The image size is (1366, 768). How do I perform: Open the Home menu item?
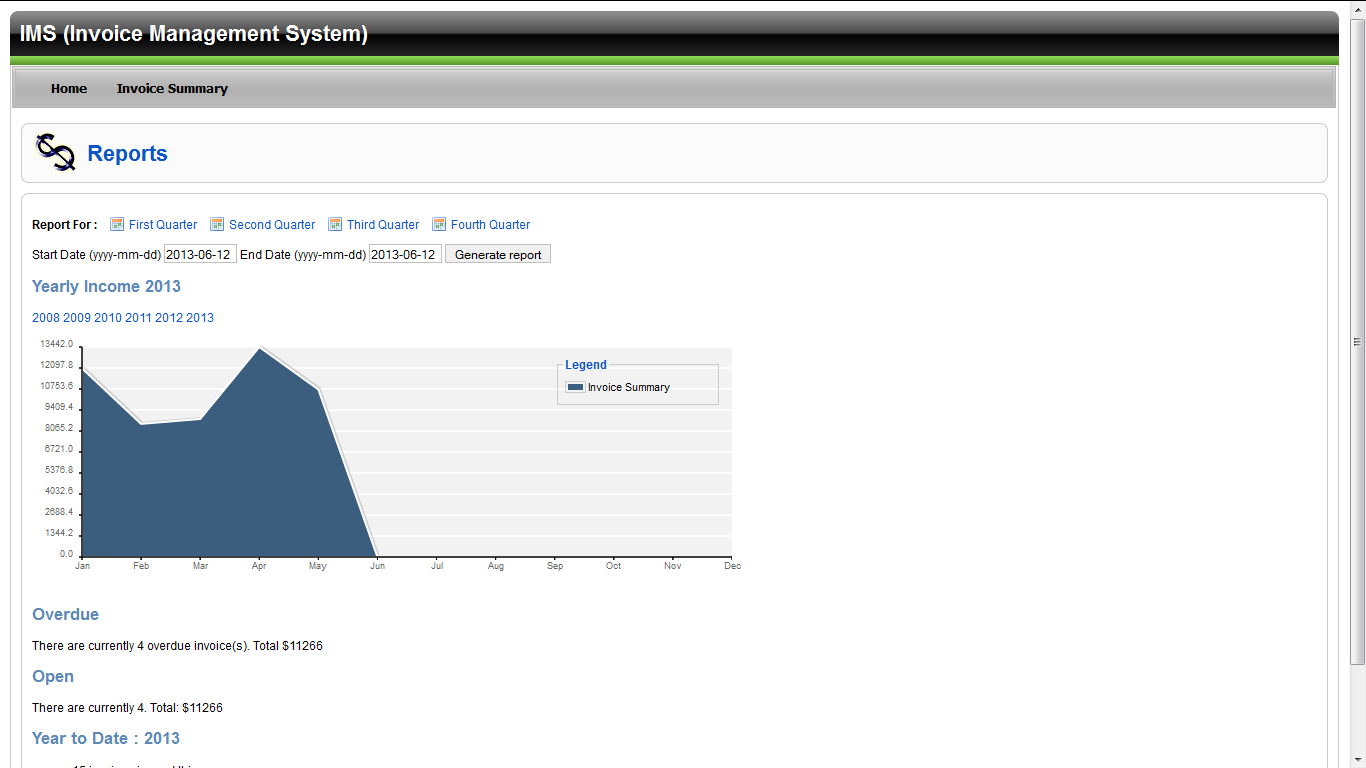tap(69, 89)
